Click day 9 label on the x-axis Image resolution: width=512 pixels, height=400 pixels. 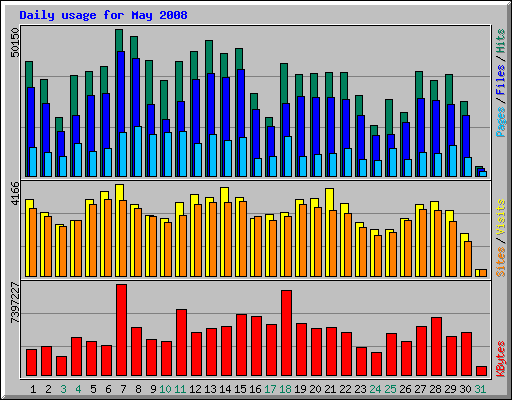[x=153, y=389]
